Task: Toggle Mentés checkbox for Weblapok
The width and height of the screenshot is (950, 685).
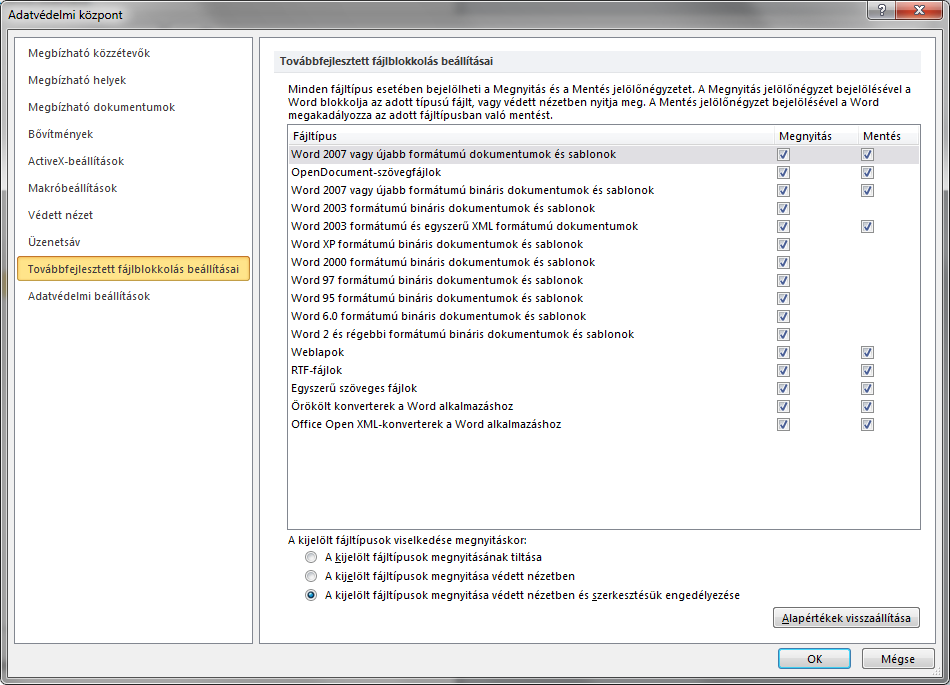Action: click(868, 352)
